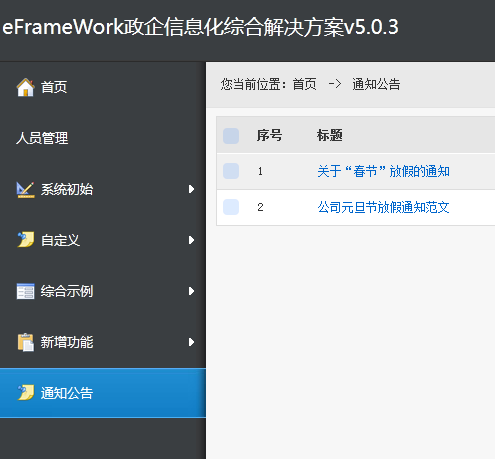495x459 pixels.
Task: Click the 标题 column header
Action: [330, 135]
